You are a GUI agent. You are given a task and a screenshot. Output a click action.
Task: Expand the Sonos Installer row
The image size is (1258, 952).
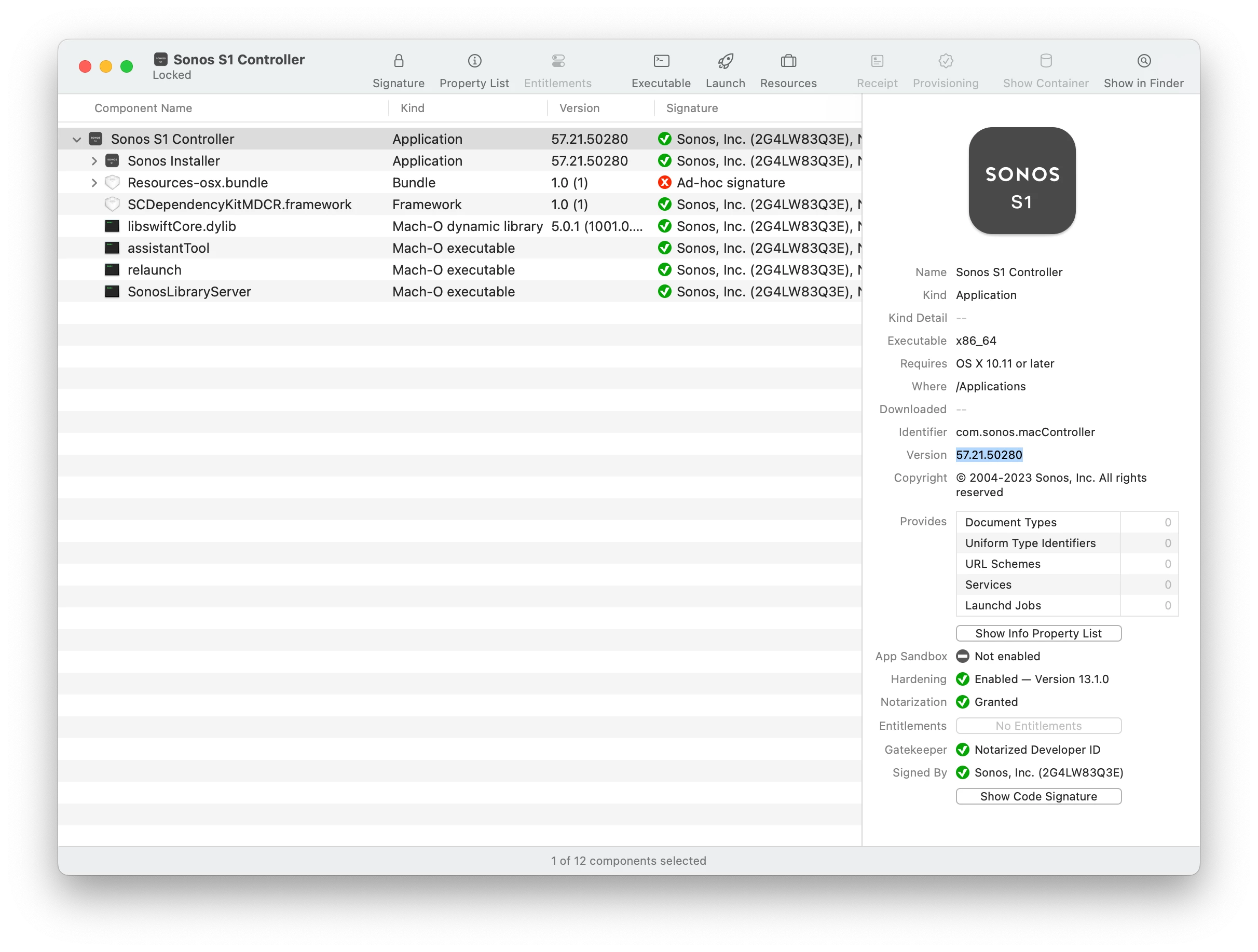tap(94, 161)
